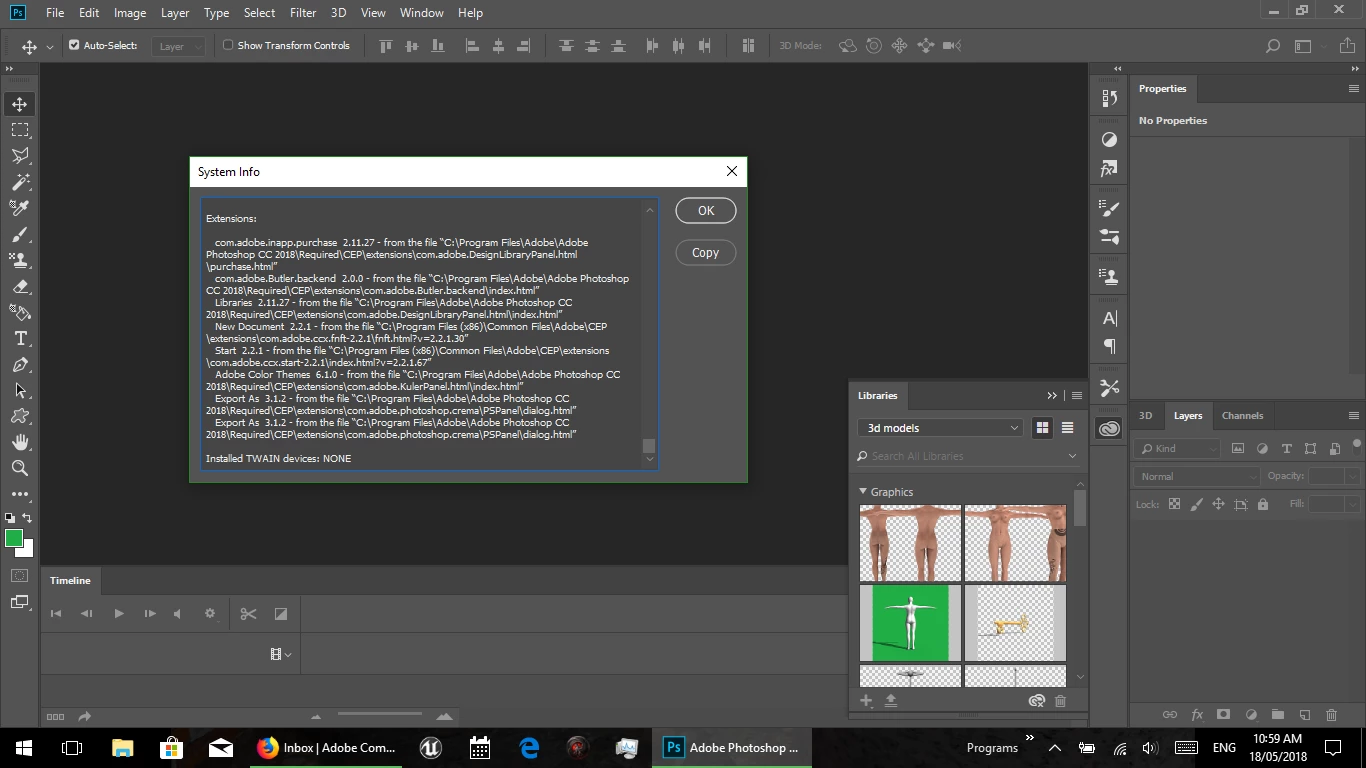Click the Add Content plus icon in Libraries
This screenshot has height=768, width=1366.
(x=867, y=701)
